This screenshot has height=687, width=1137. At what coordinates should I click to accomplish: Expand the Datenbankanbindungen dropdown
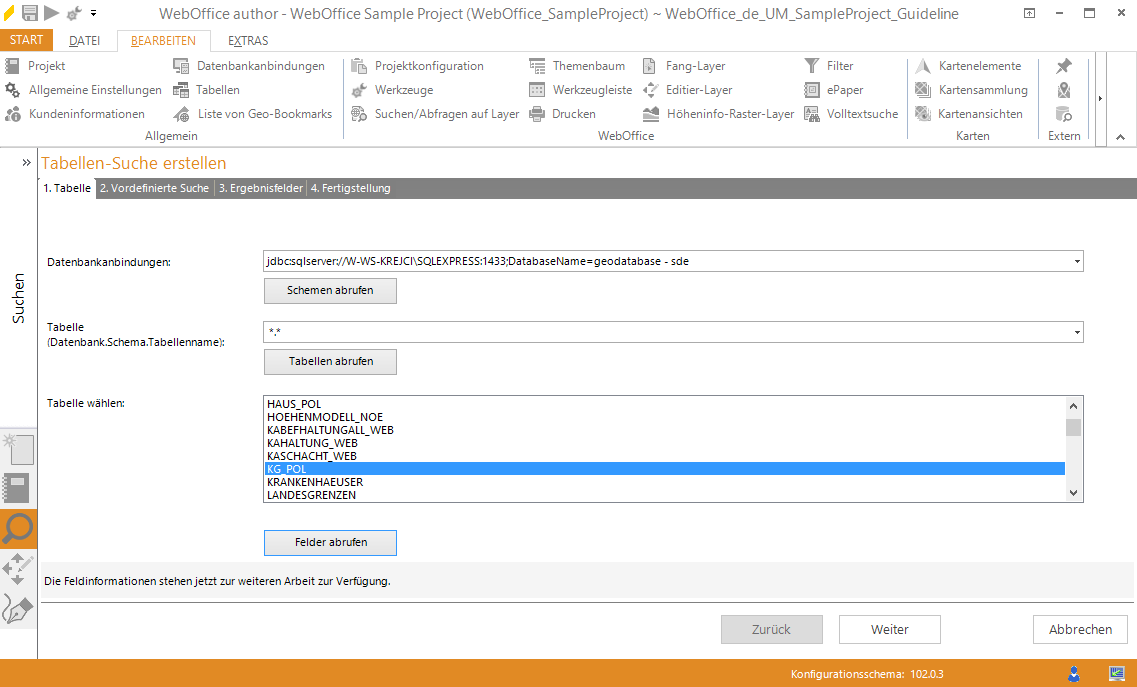pos(1076,262)
